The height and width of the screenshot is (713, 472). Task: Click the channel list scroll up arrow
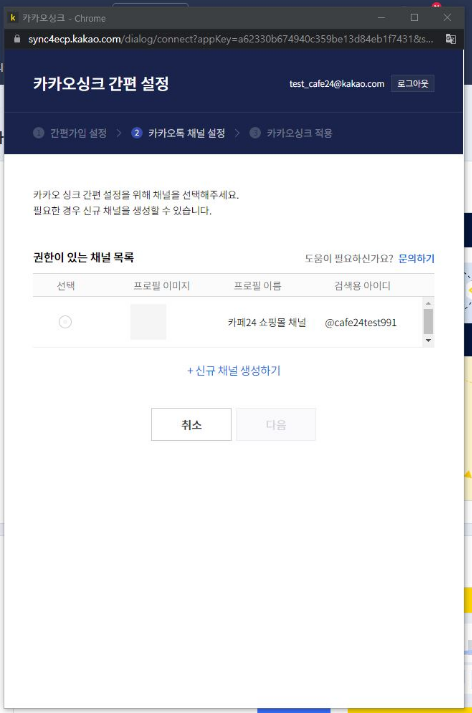428,303
